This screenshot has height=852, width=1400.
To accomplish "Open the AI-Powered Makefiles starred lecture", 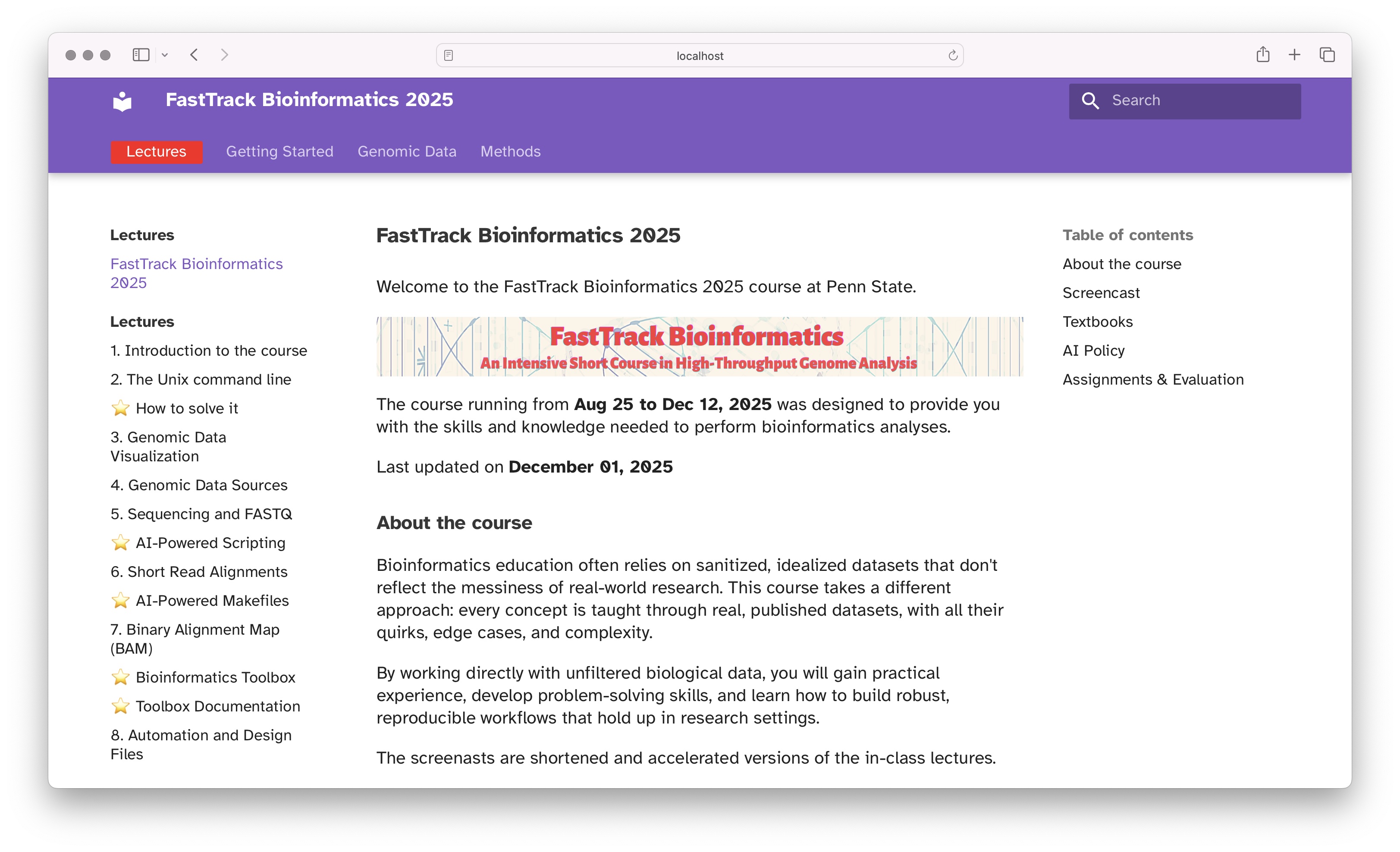I will tap(212, 600).
